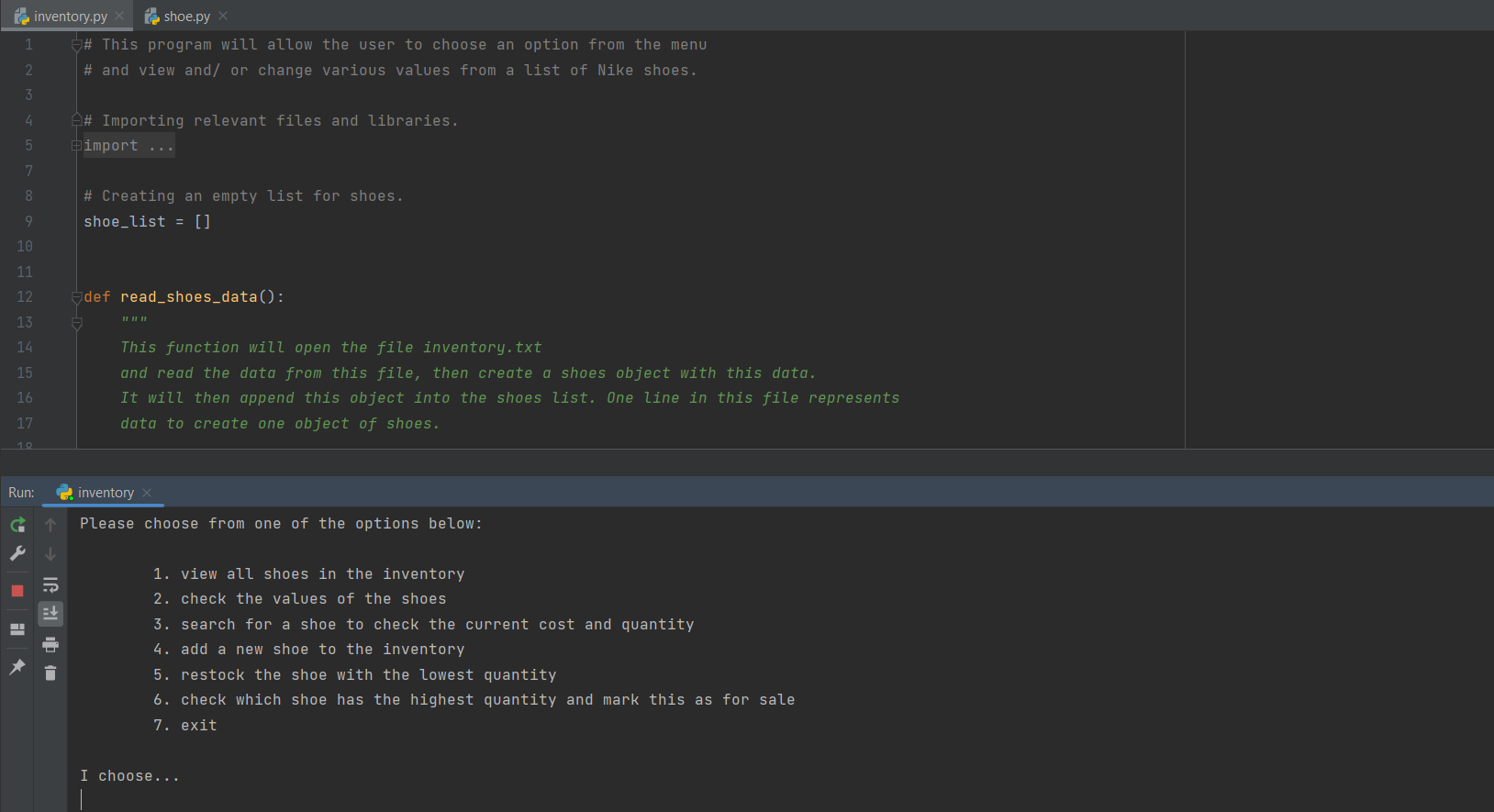Toggle soft-wrap for console output
The image size is (1494, 812).
click(50, 584)
